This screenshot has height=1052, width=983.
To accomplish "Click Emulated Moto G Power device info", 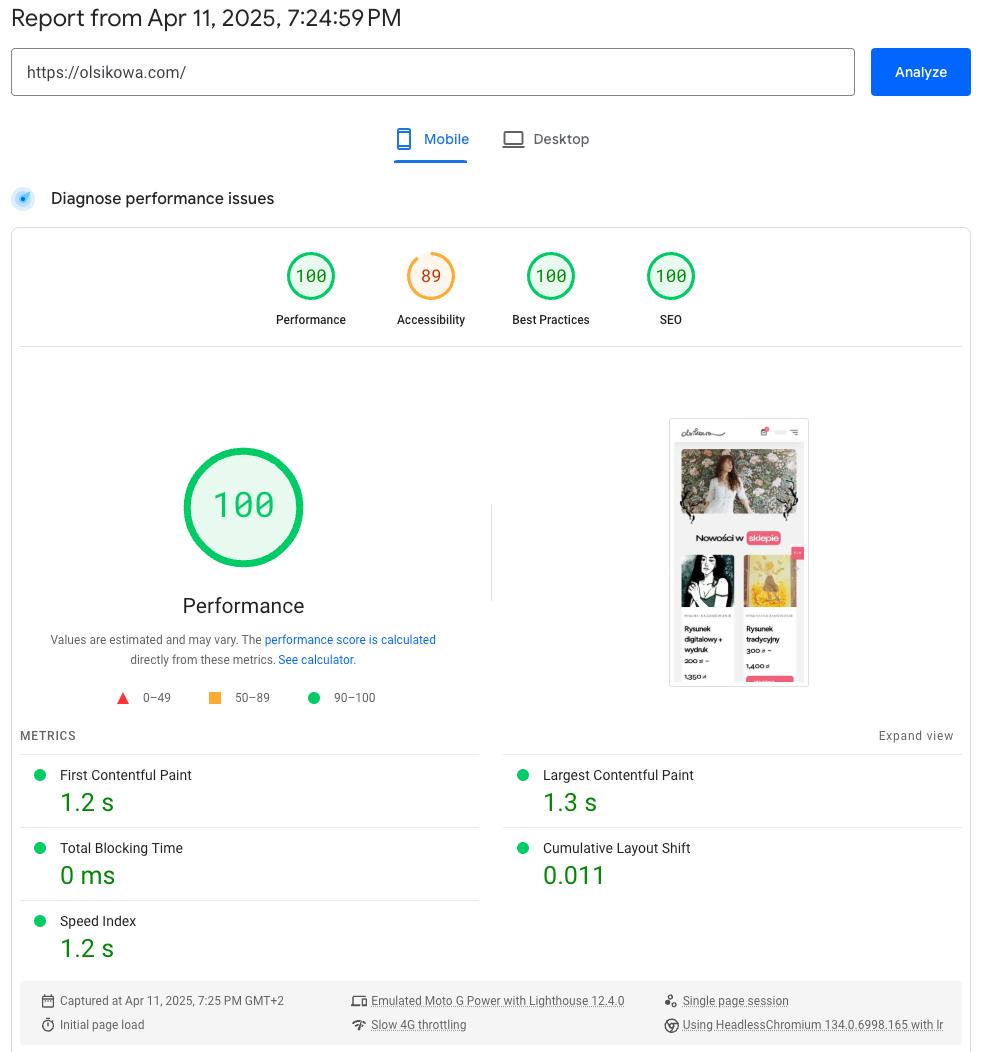I will click(497, 1001).
